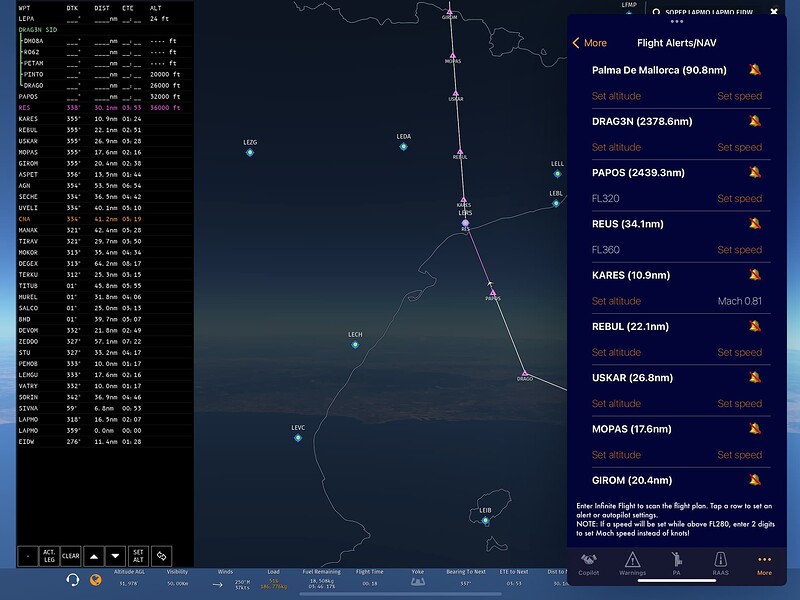Open the PA announcements tab
The width and height of the screenshot is (800, 600).
(677, 564)
